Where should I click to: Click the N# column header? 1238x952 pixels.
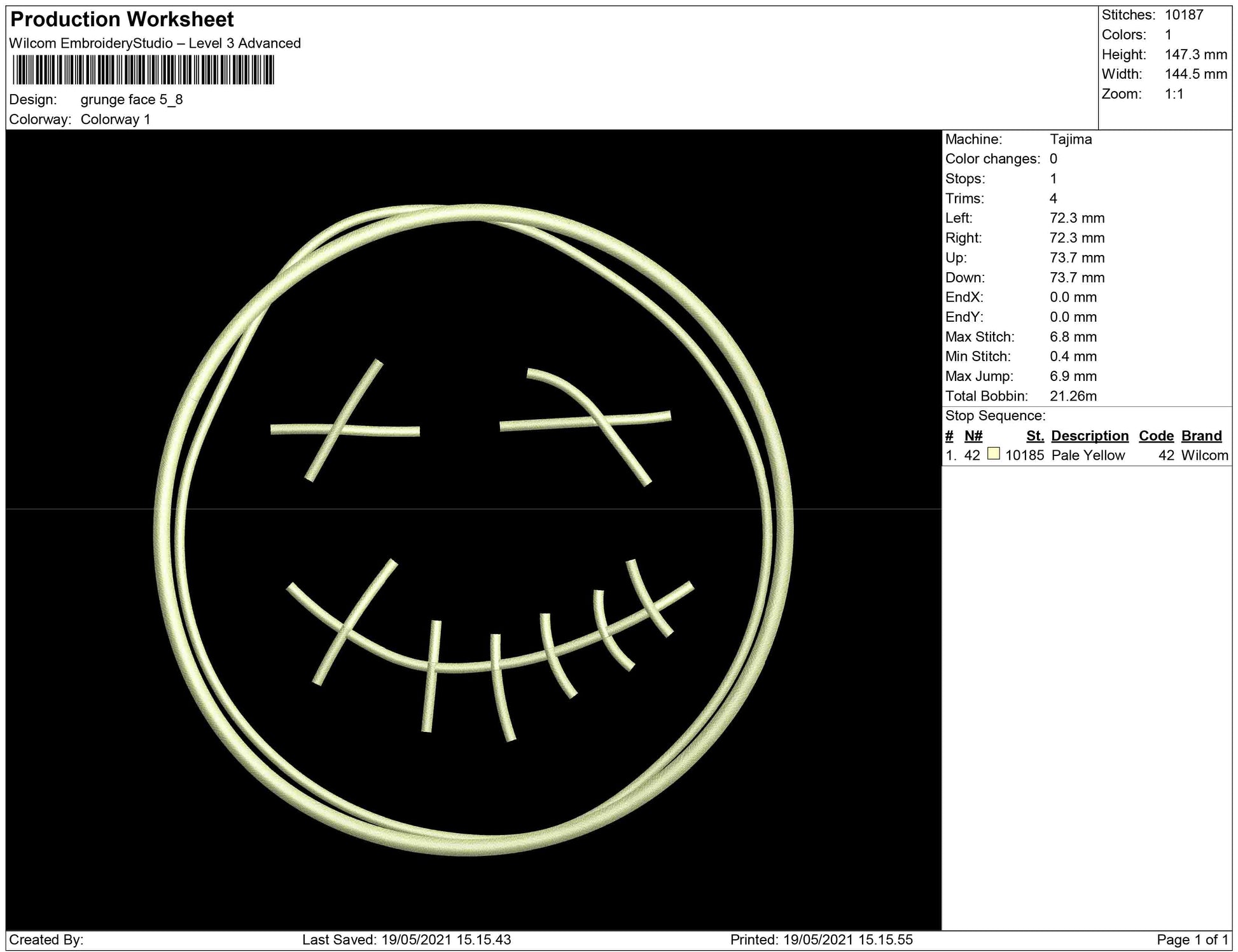click(x=973, y=436)
